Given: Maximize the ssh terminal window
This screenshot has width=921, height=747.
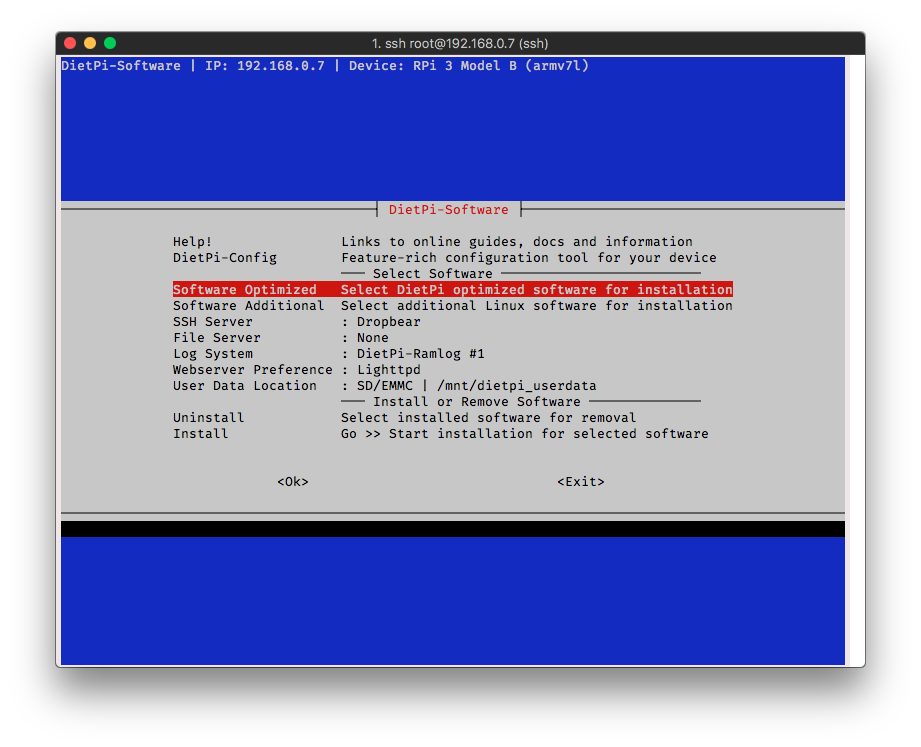Looking at the screenshot, I should coord(110,43).
